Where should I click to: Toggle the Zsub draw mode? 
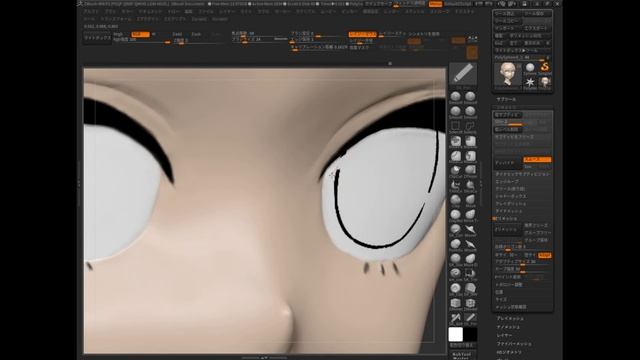click(x=196, y=34)
